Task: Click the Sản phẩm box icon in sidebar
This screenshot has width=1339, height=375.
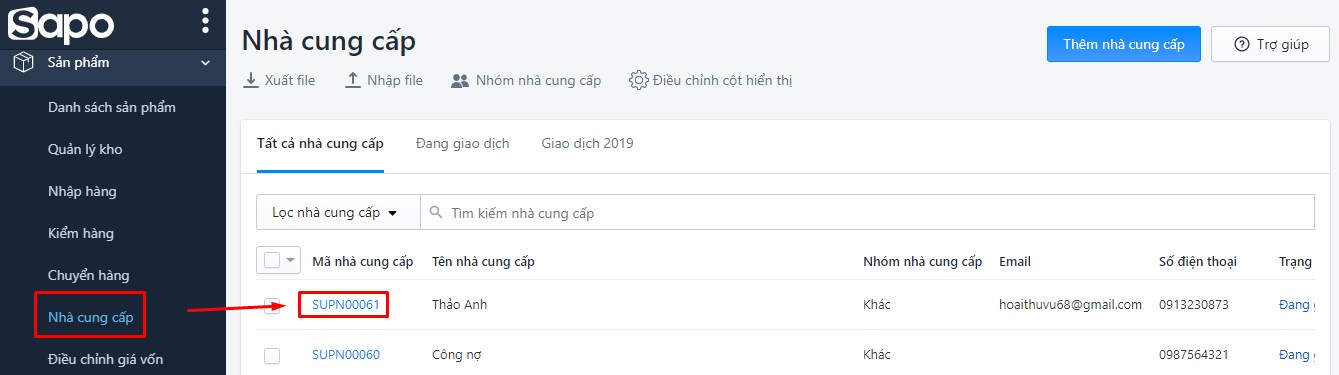Action: tap(24, 63)
